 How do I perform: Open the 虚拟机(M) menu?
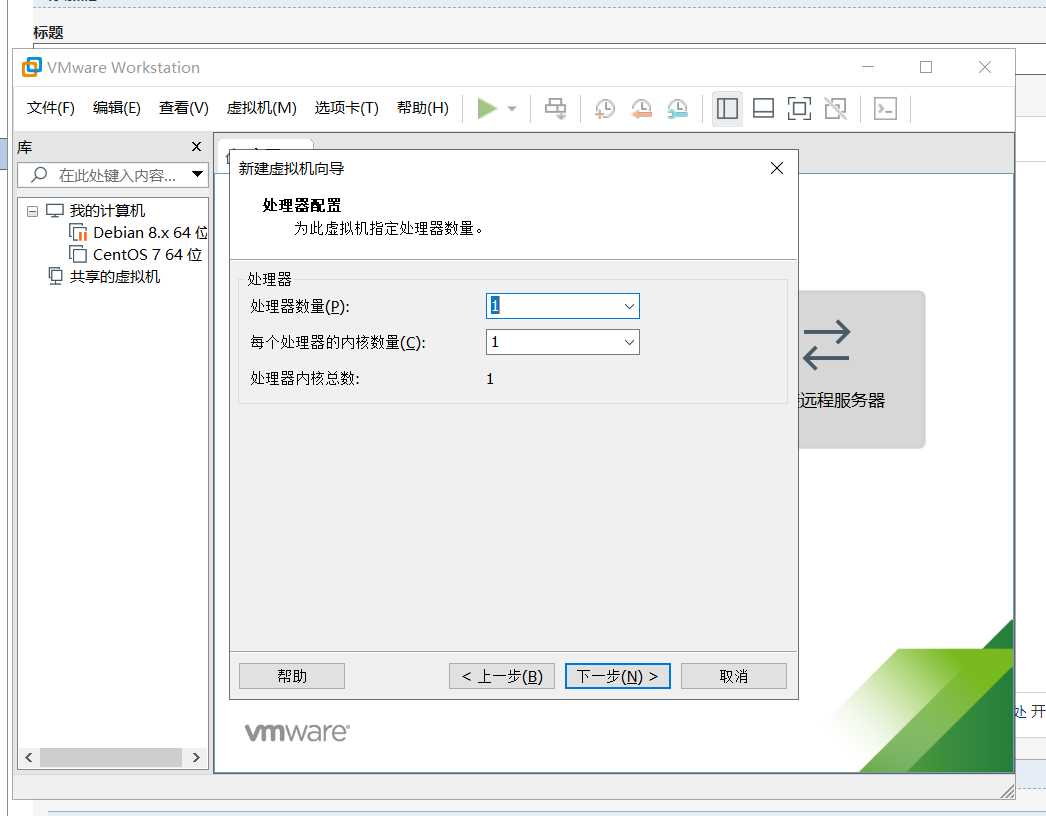coord(262,107)
